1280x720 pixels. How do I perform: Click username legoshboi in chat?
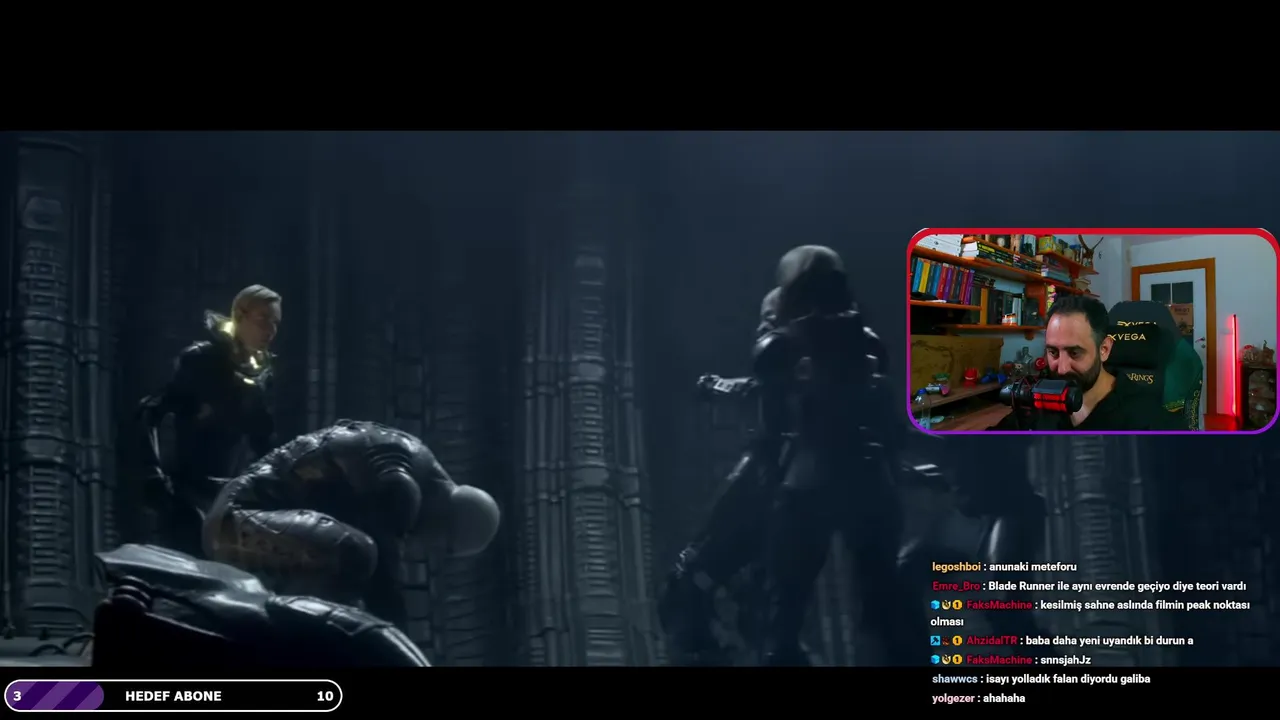[x=956, y=567]
